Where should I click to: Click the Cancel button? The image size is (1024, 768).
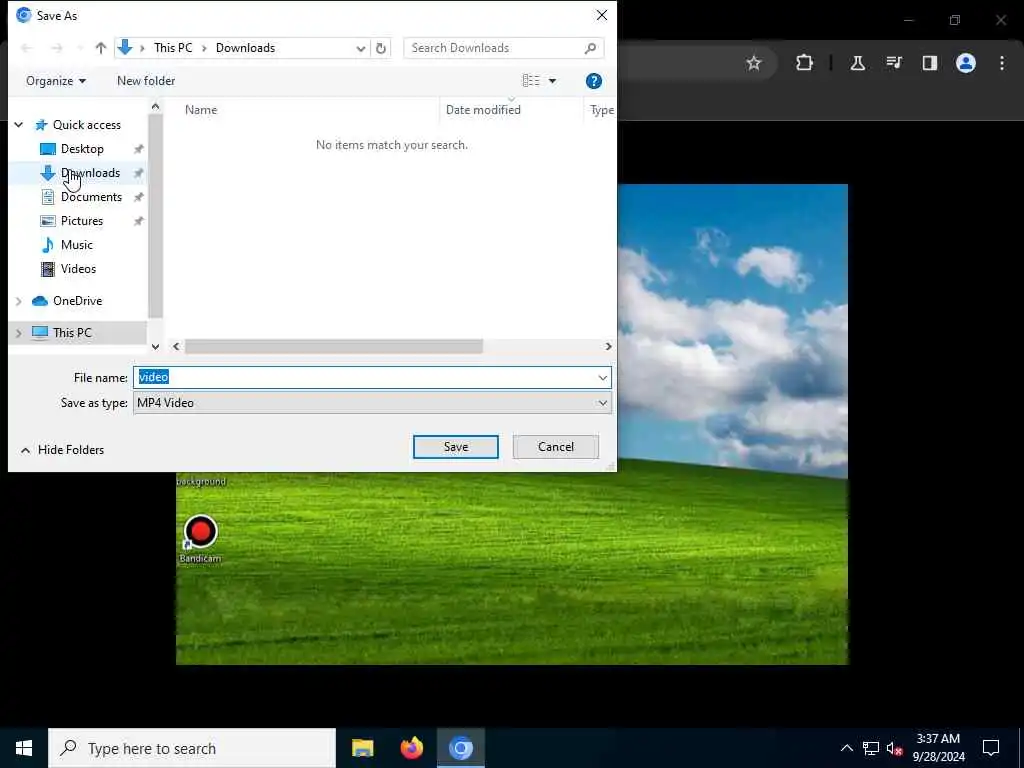click(556, 447)
